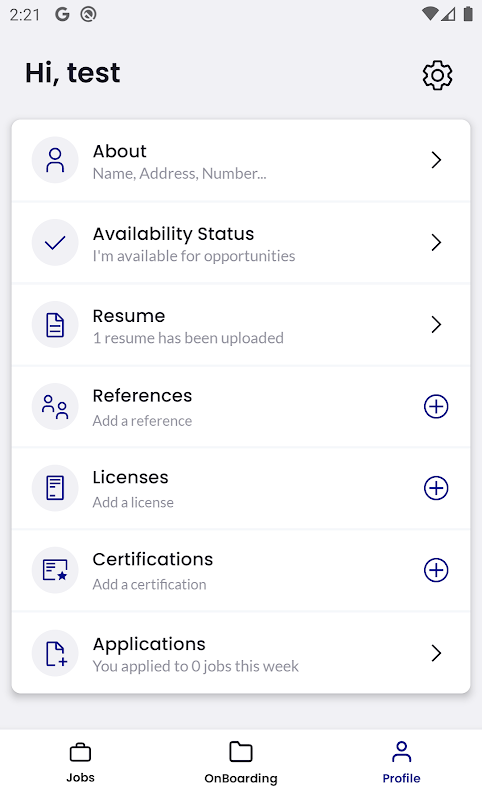Tap the Availability Status checkmark icon
The image size is (482, 800).
[55, 242]
